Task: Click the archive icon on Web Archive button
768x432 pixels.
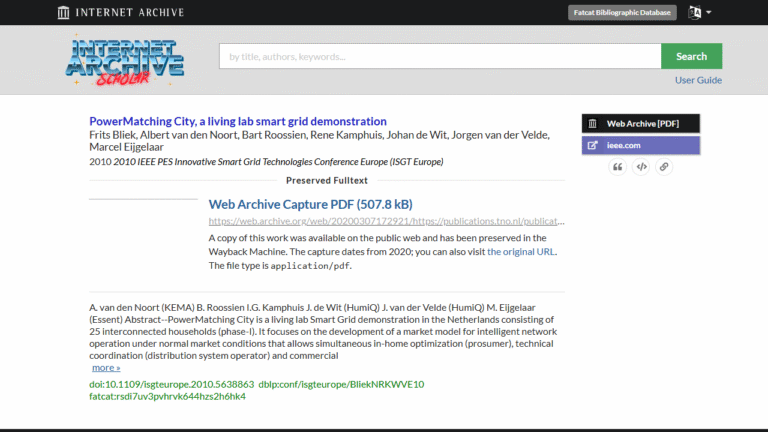Action: [x=593, y=123]
